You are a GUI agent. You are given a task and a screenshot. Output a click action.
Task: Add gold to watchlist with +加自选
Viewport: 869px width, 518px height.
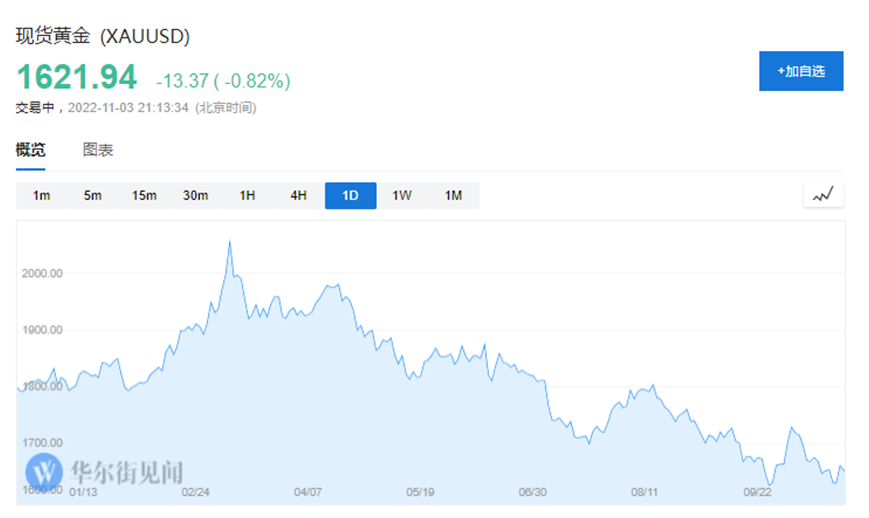coord(801,72)
